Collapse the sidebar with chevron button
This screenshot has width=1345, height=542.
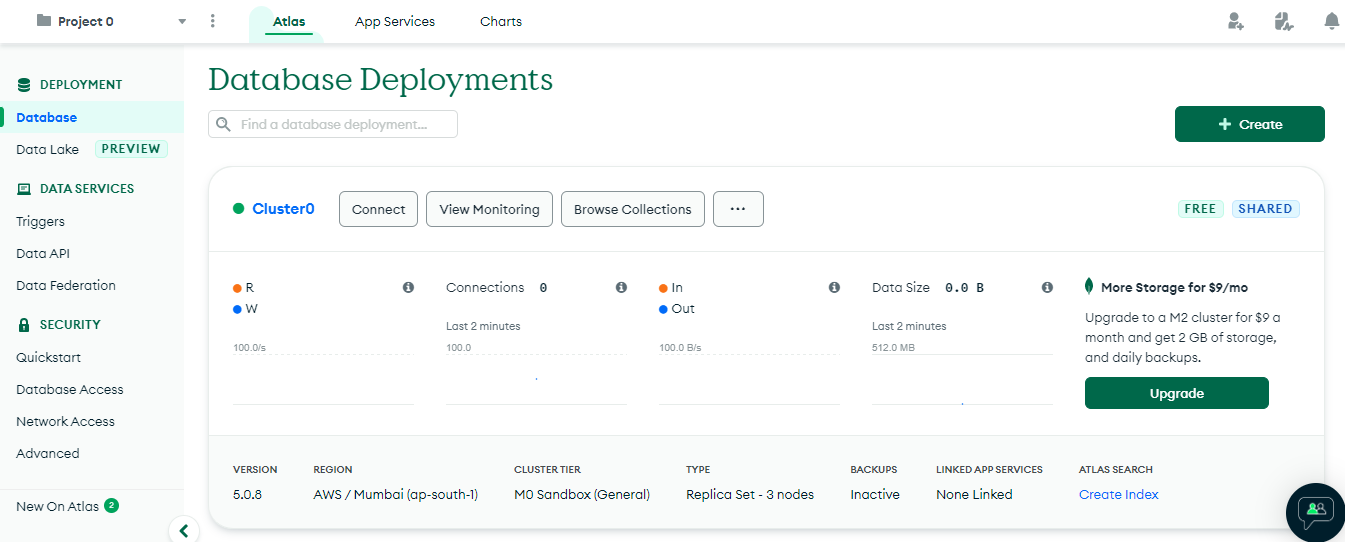pyautogui.click(x=183, y=530)
